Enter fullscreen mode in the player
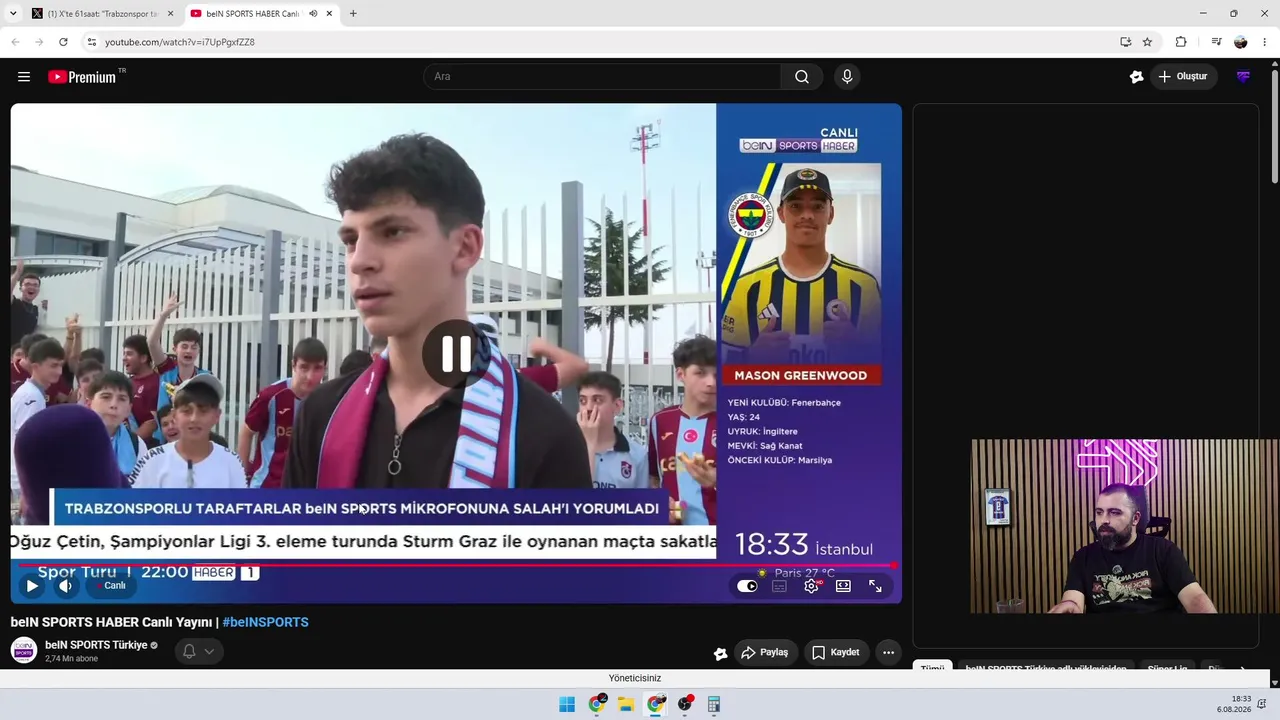 click(875, 586)
